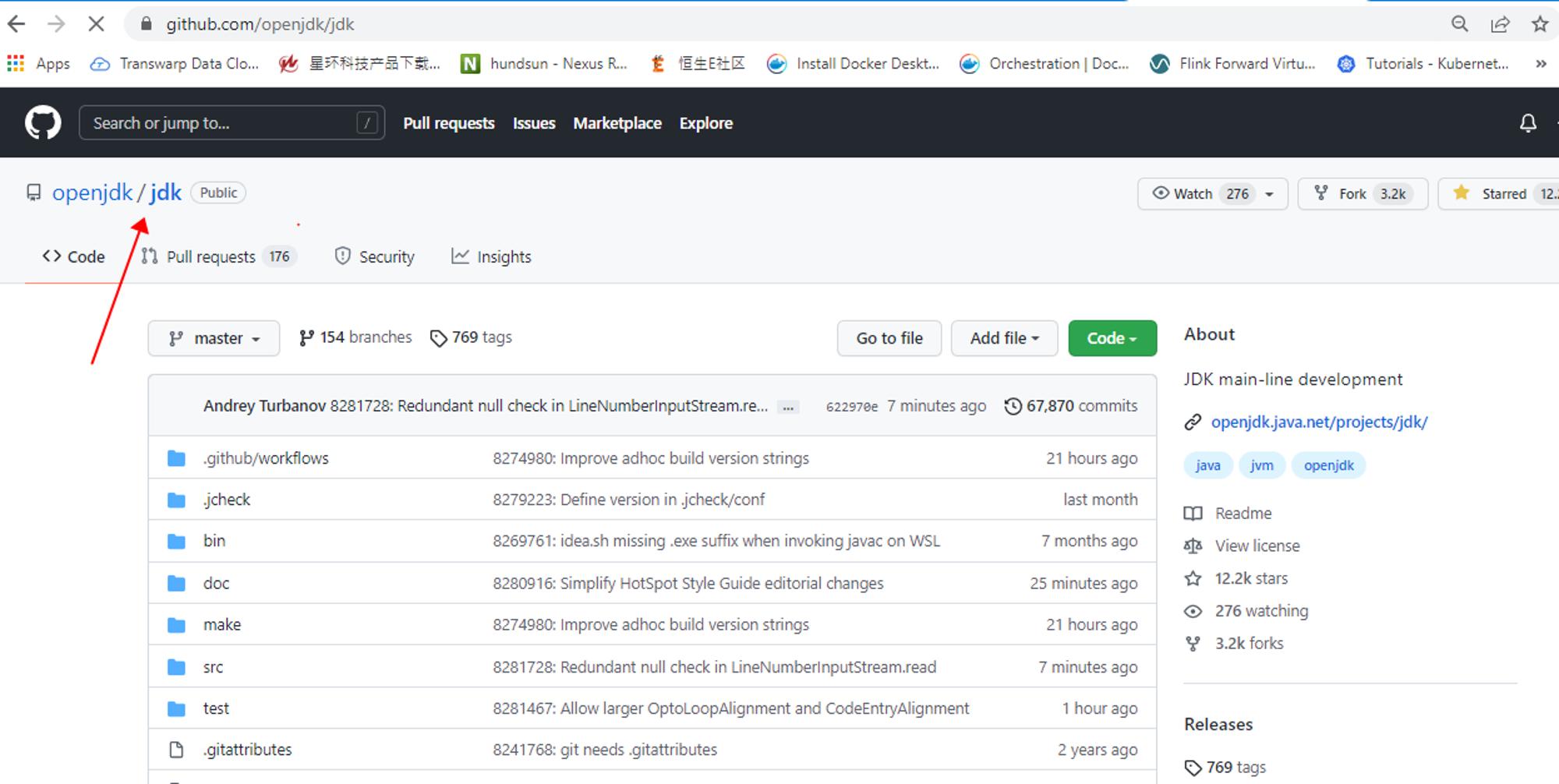Screen dimensions: 1559x784
Task: Click the Apps grid bookmark icon
Action: [x=16, y=64]
